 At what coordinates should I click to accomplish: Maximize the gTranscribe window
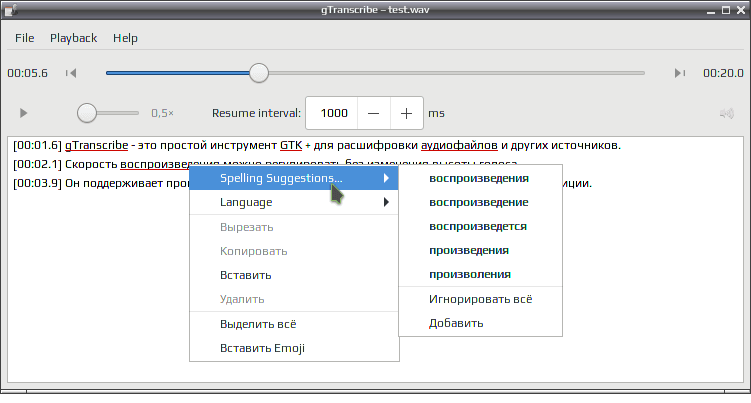click(x=726, y=10)
